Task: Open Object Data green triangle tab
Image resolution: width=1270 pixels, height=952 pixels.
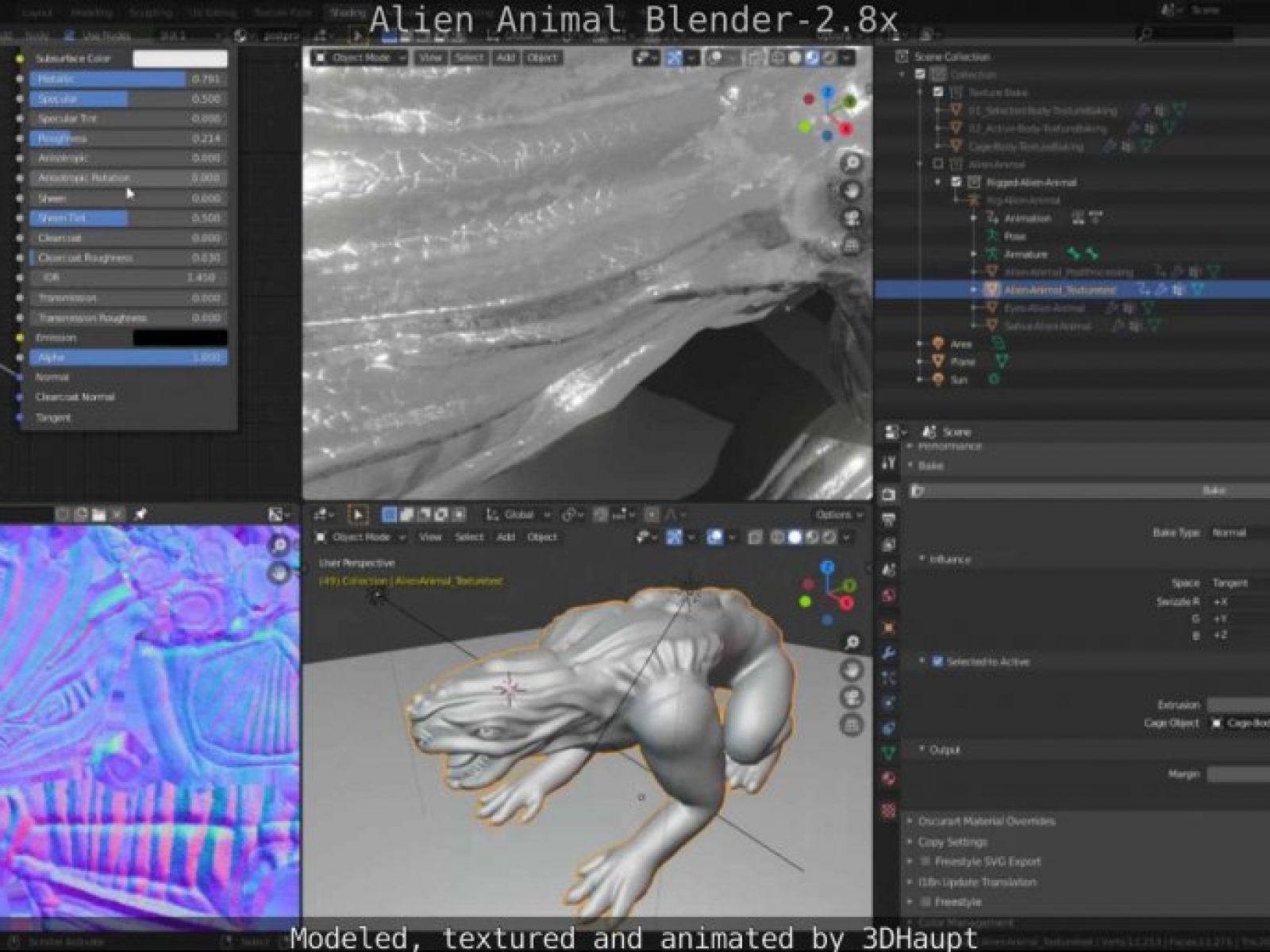Action: 888,752
